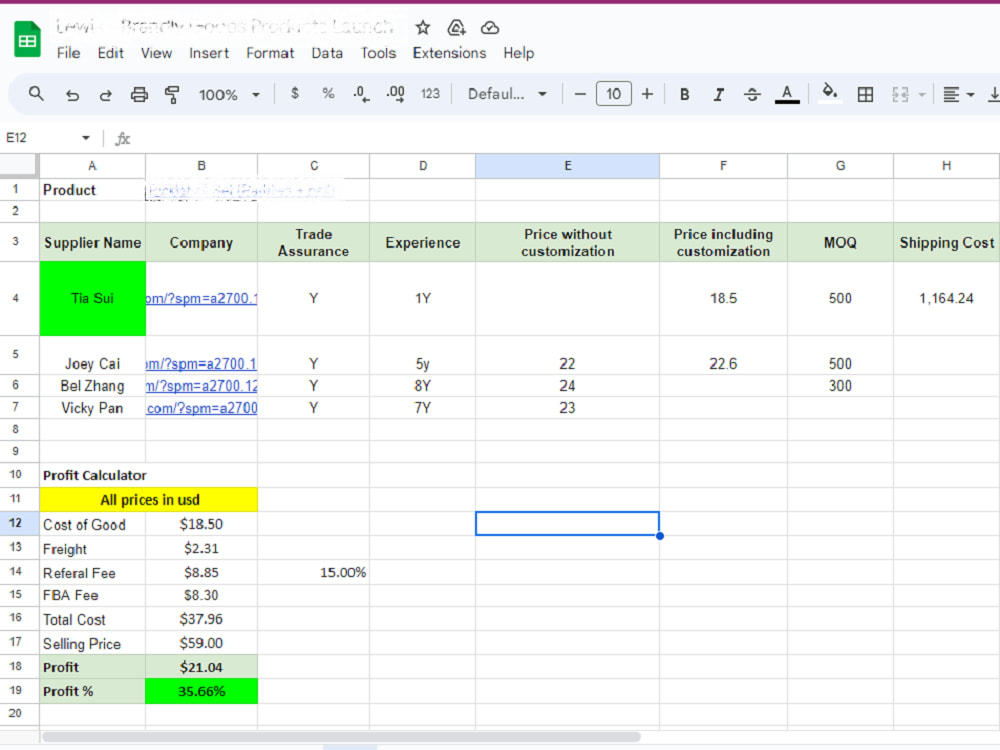Open Bel Zhang company link
The width and height of the screenshot is (1000, 750).
(x=202, y=386)
